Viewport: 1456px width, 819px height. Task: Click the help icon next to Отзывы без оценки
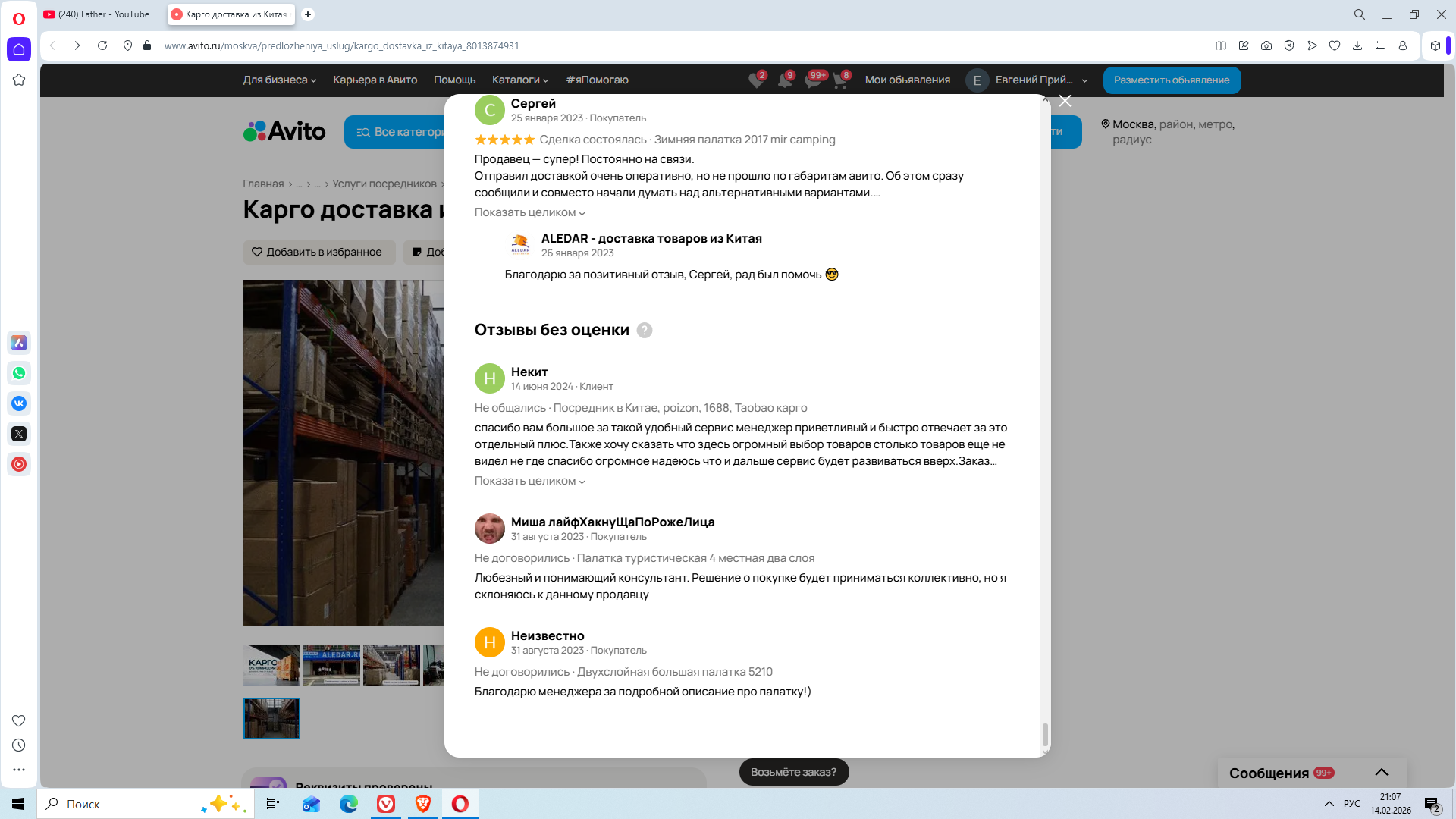point(645,331)
